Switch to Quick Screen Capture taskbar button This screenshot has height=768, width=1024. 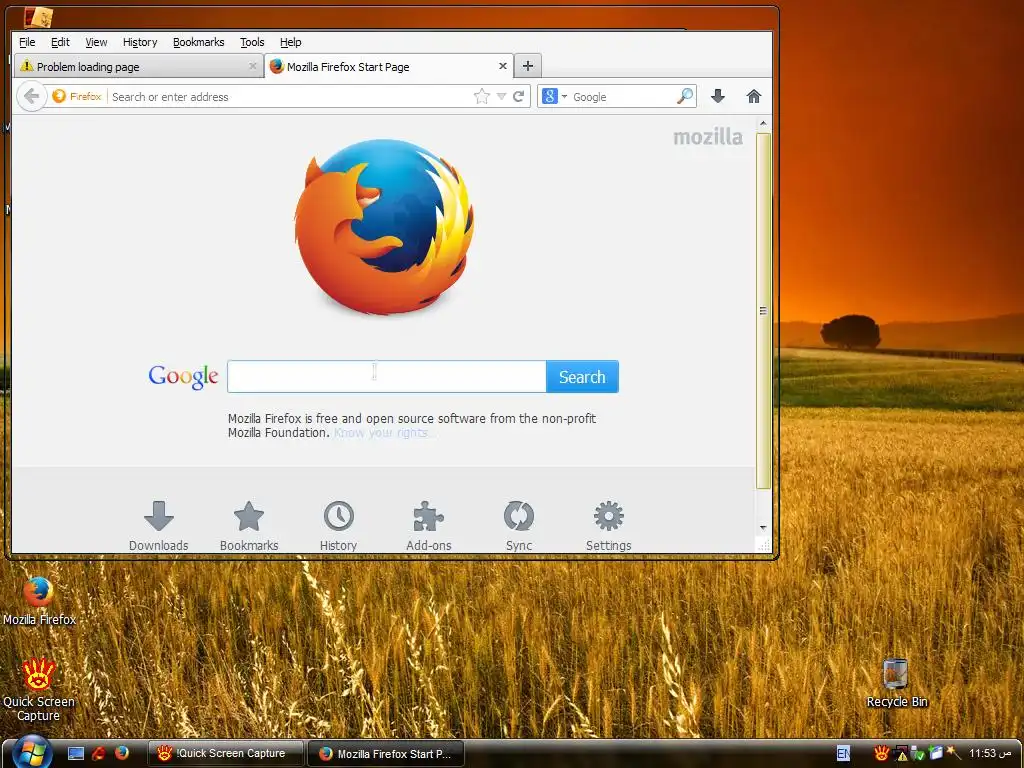click(x=226, y=753)
